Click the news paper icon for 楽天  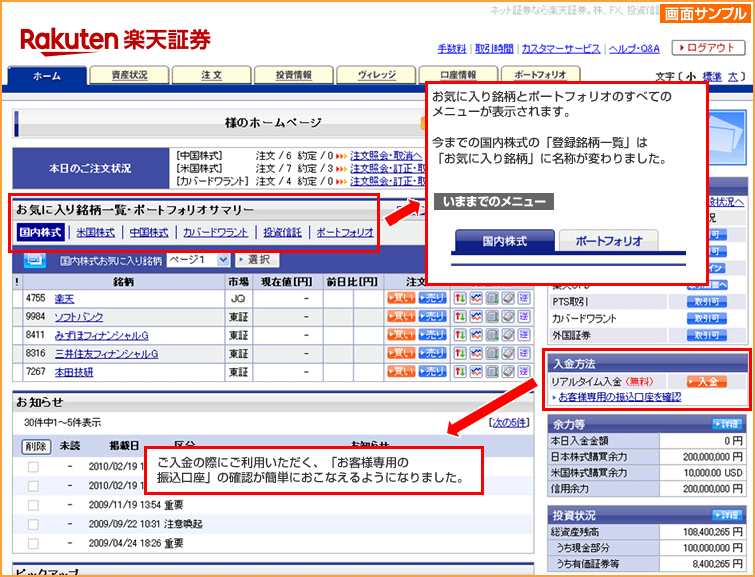[x=508, y=299]
